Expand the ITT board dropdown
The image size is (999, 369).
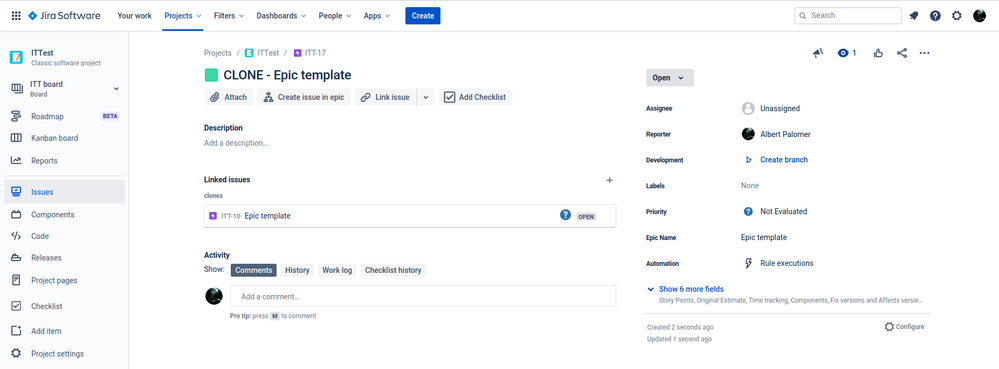[116, 89]
